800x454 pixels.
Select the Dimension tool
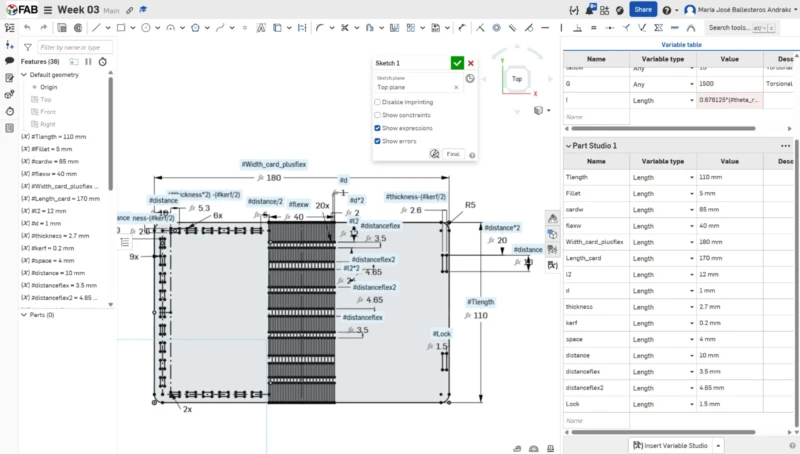(462, 28)
